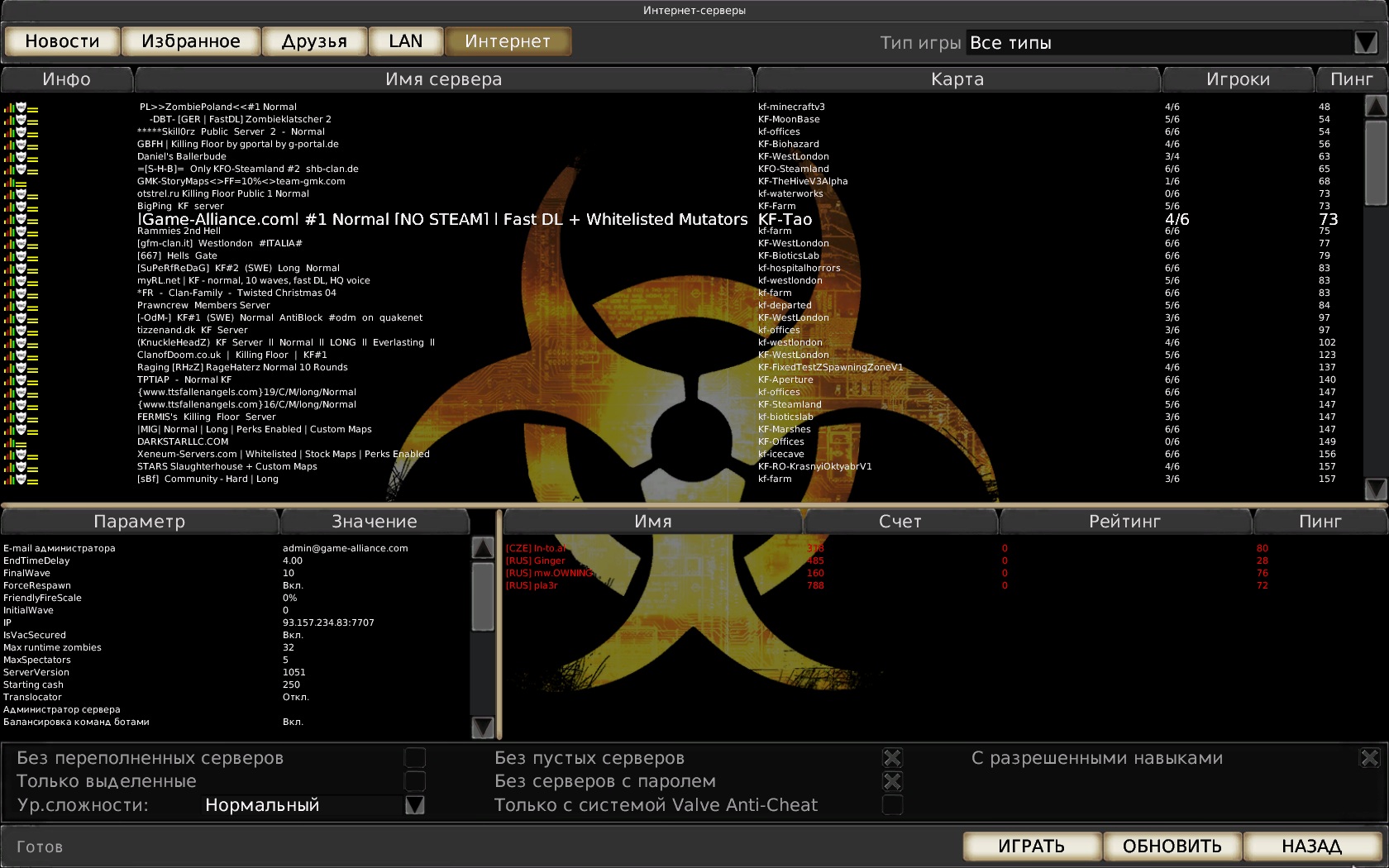Toggle Без переполненных серверов checkbox
This screenshot has height=868, width=1389.
tap(415, 758)
